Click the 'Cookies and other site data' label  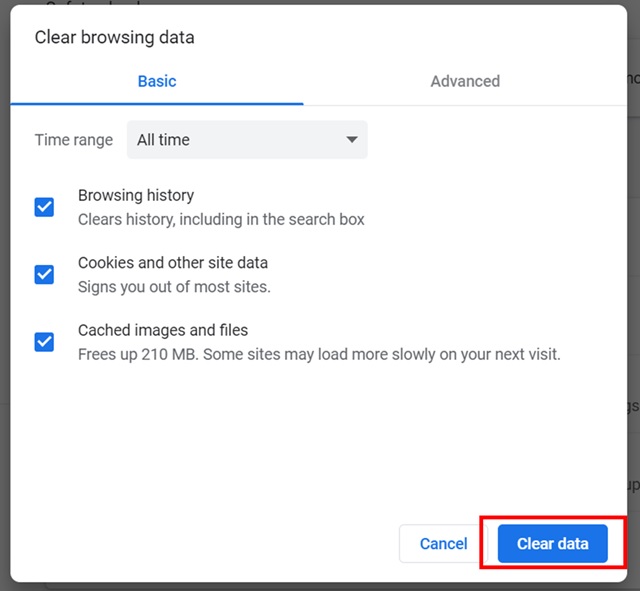tap(173, 263)
